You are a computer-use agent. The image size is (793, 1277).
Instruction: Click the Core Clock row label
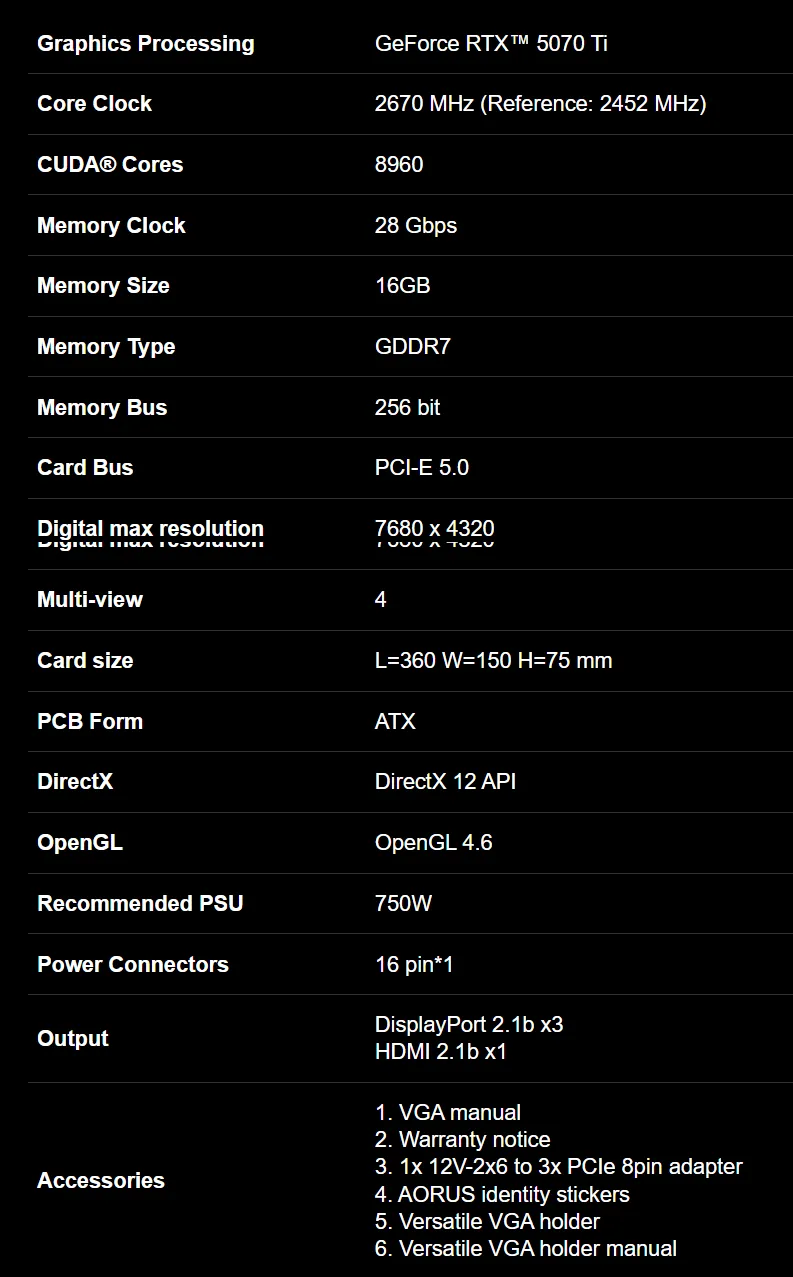[x=94, y=104]
